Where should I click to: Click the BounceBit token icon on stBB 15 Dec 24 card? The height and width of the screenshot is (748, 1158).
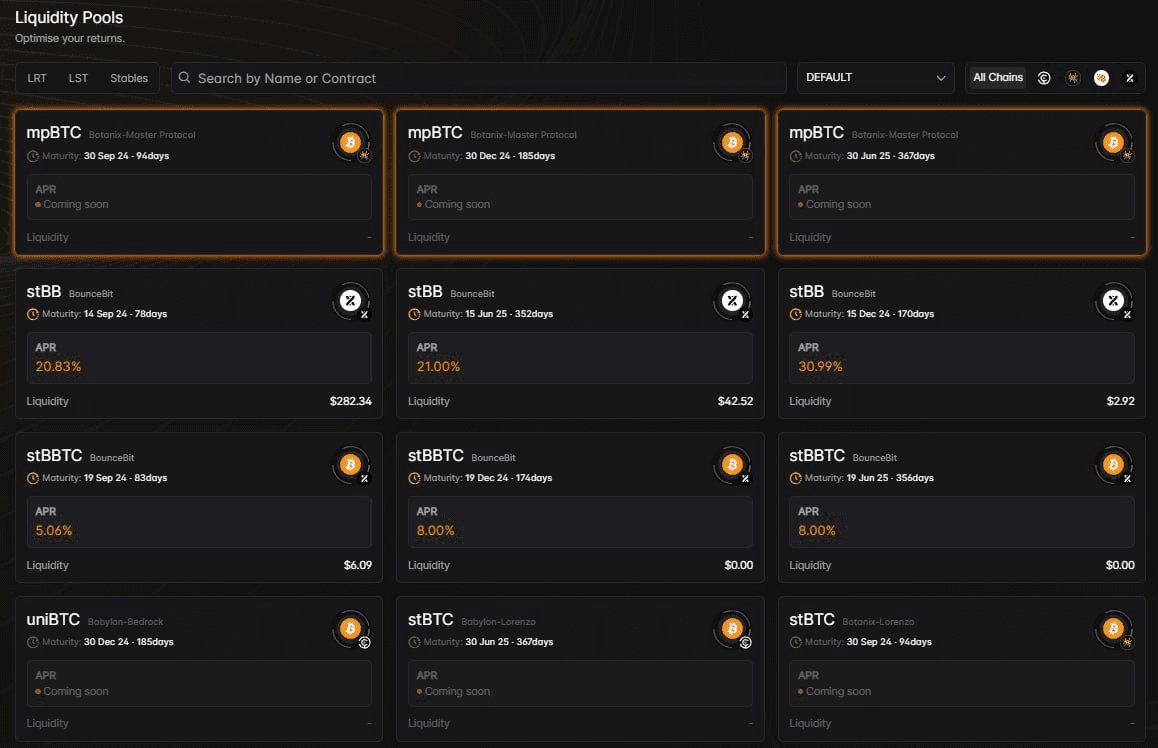pos(1113,300)
